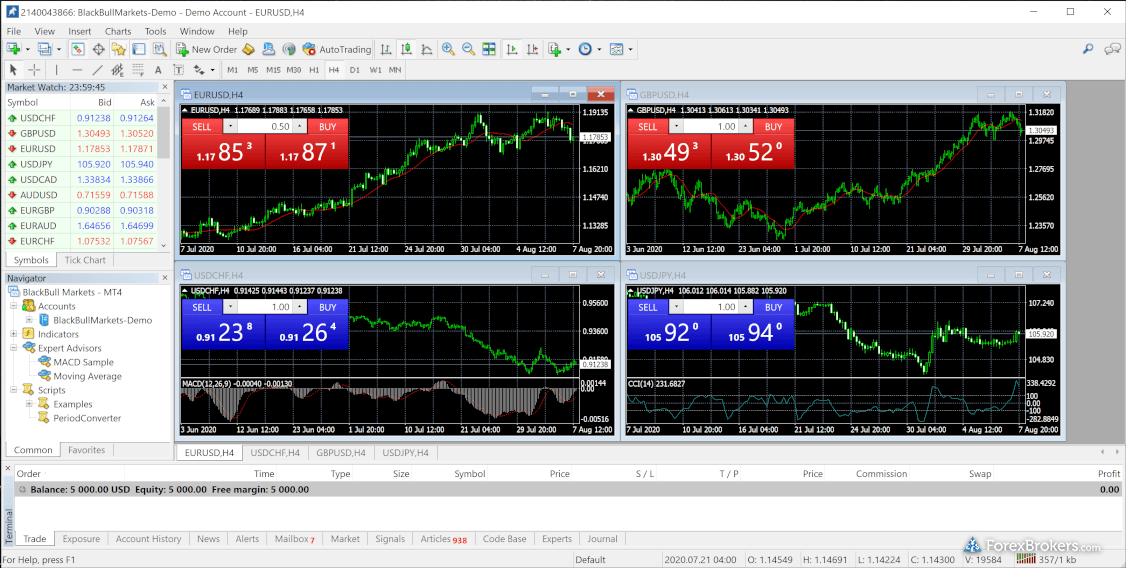Image resolution: width=1126 pixels, height=568 pixels.
Task: Launch MetaEditor with the yellow book icon
Action: [248, 49]
